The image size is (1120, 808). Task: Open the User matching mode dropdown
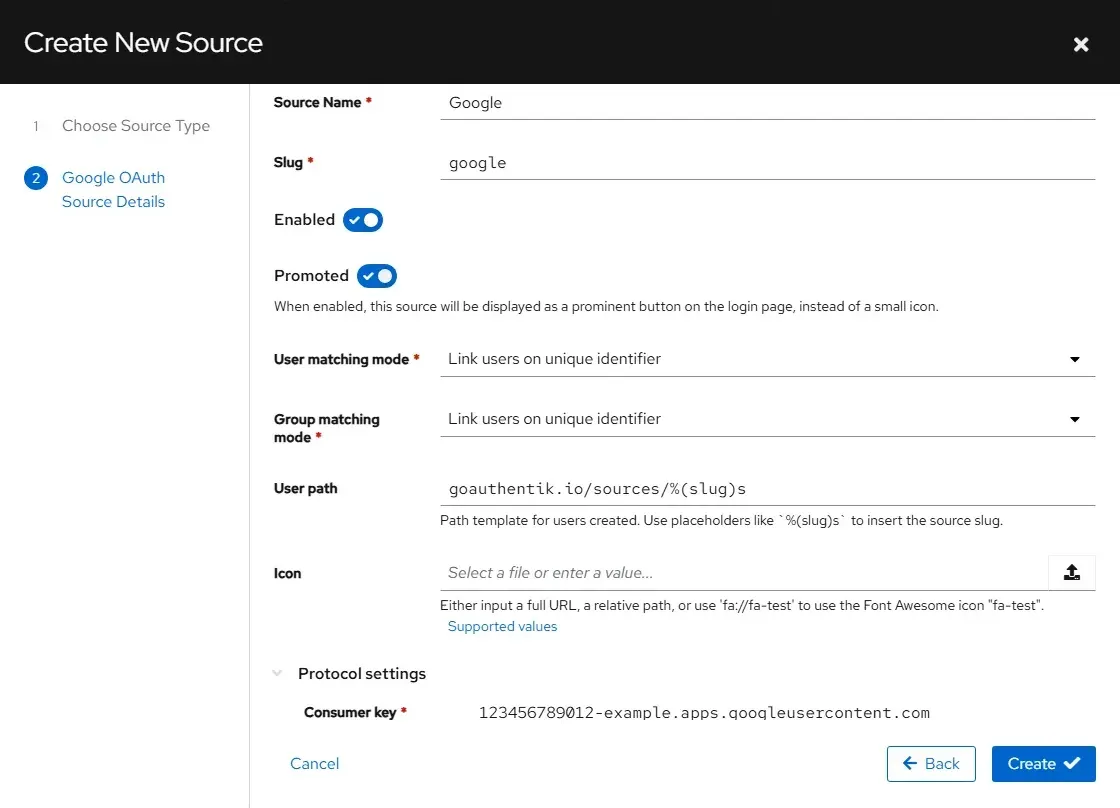coord(767,359)
